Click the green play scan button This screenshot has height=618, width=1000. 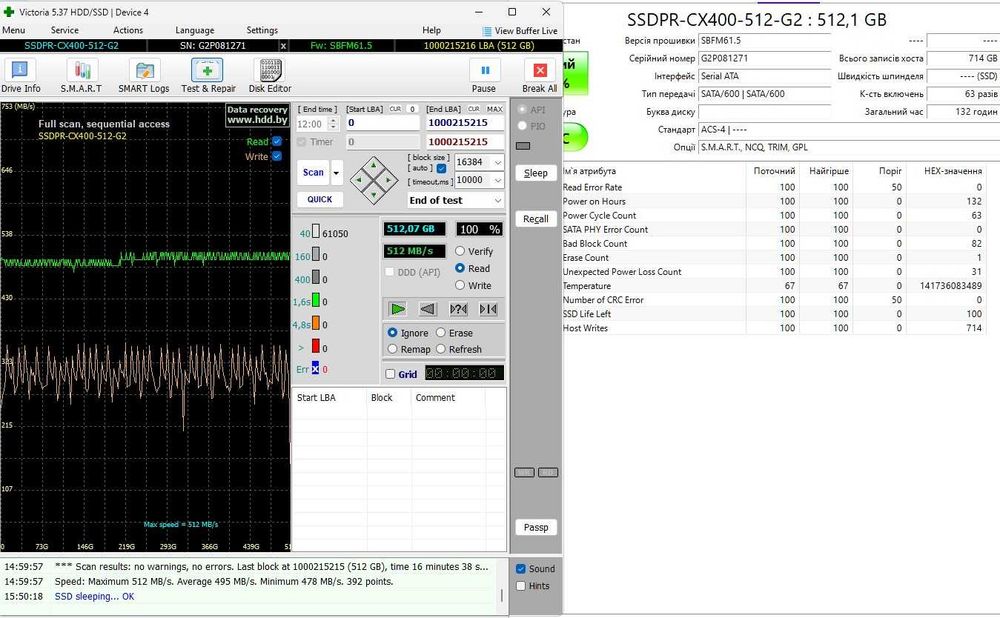pos(397,309)
